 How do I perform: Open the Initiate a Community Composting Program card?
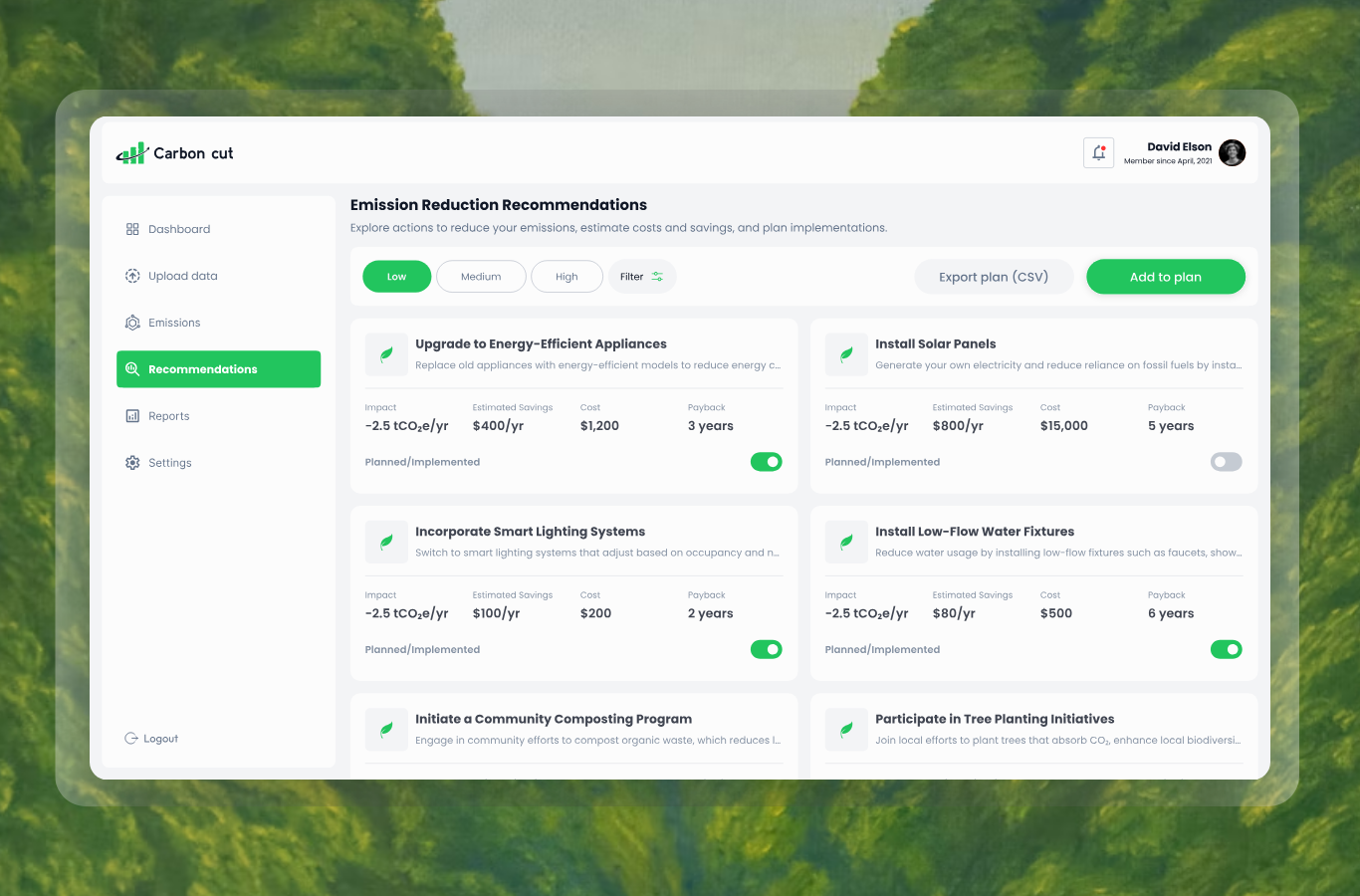(554, 720)
